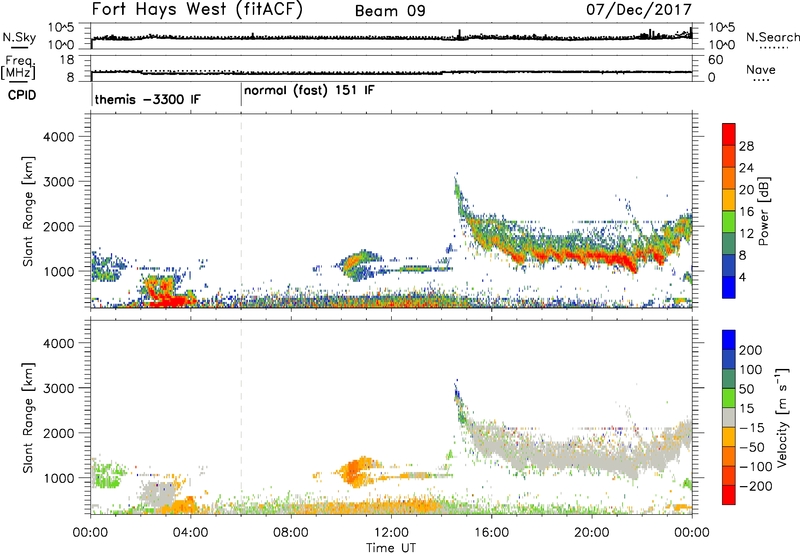The image size is (800, 554).
Task: Click the date "07/Dec/2017"
Action: point(638,10)
